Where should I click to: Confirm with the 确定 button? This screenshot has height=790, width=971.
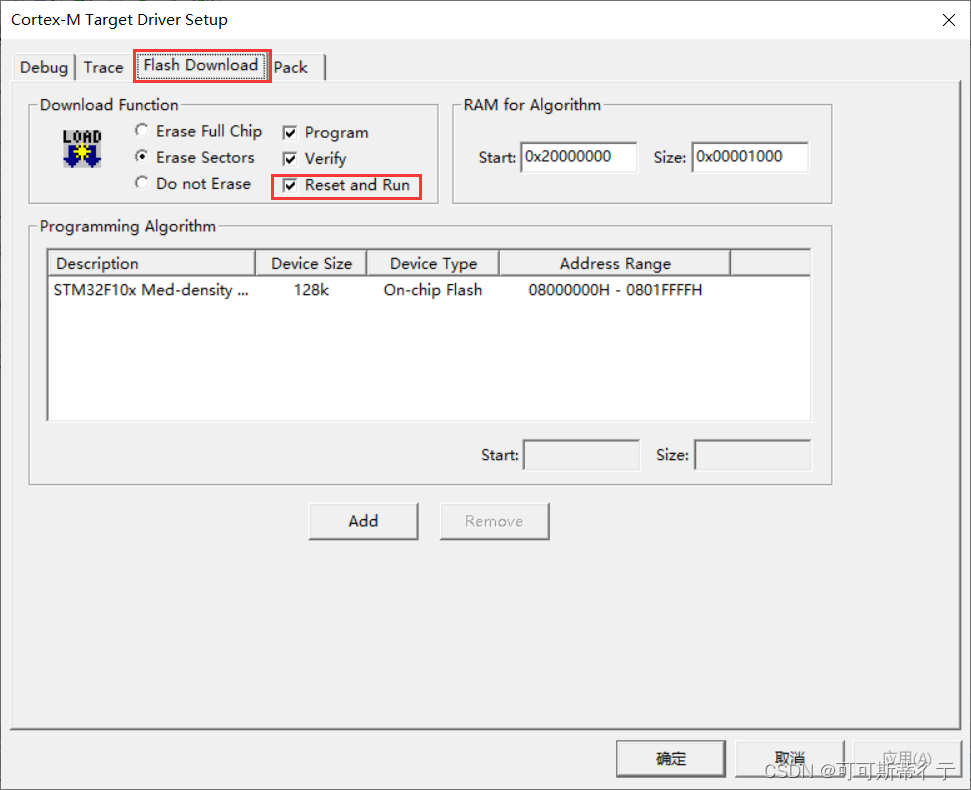671,758
